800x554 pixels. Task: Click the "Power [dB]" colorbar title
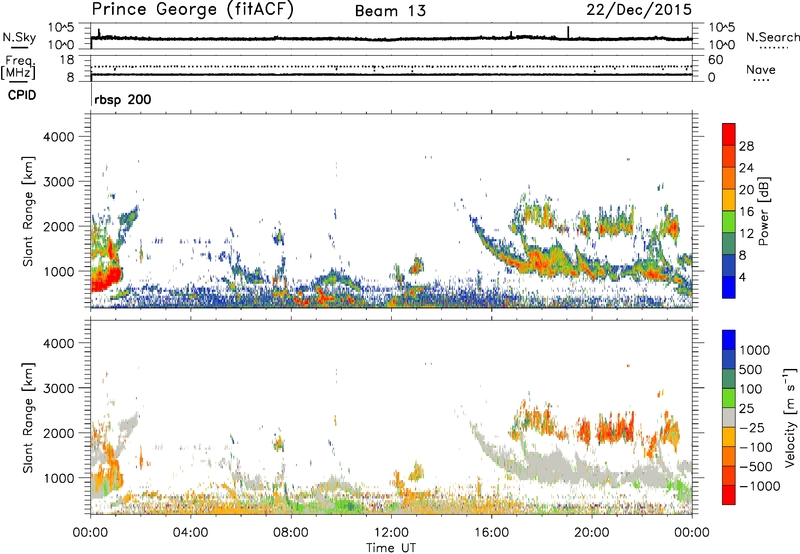tap(764, 211)
